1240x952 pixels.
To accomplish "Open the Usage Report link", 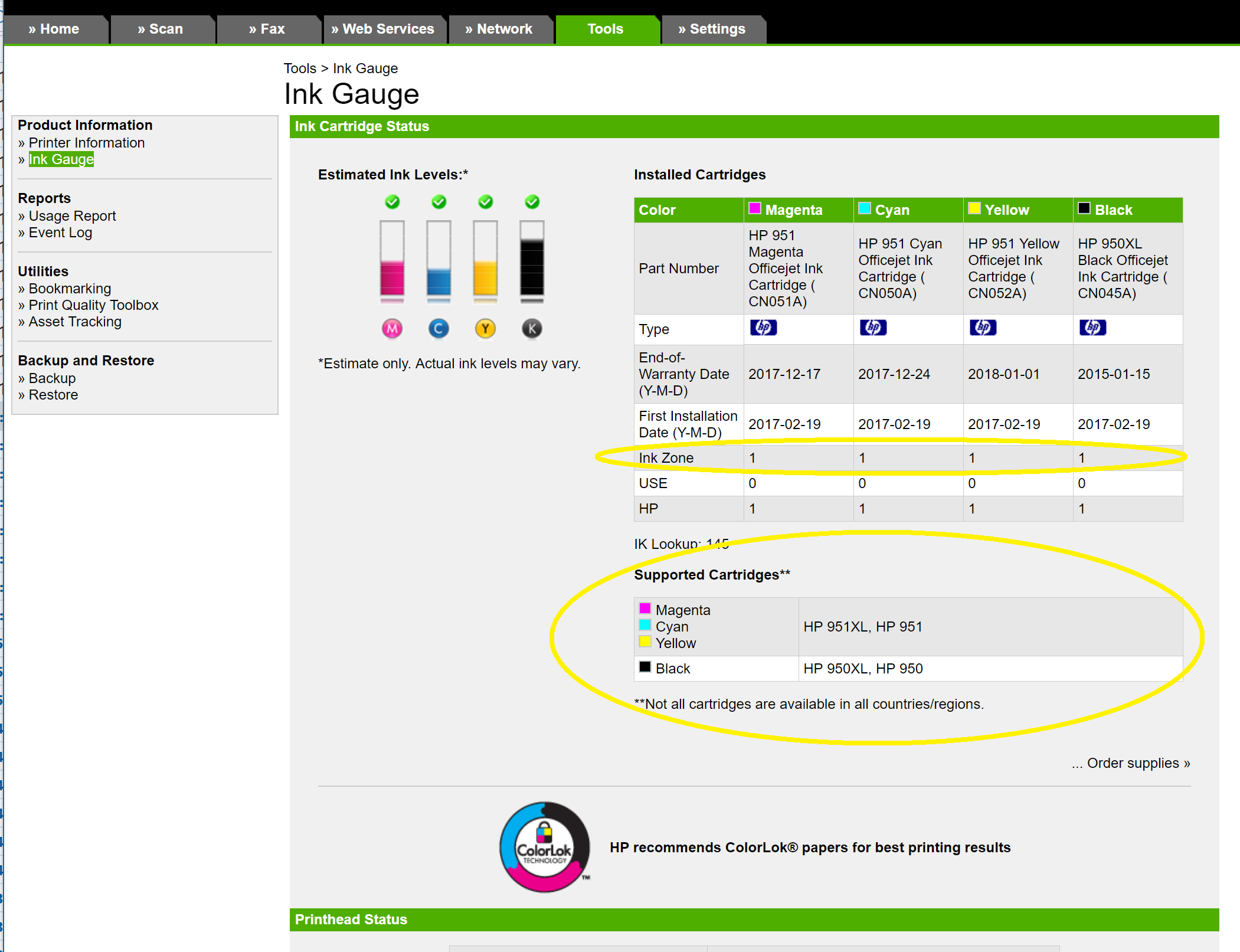I will pyautogui.click(x=72, y=216).
